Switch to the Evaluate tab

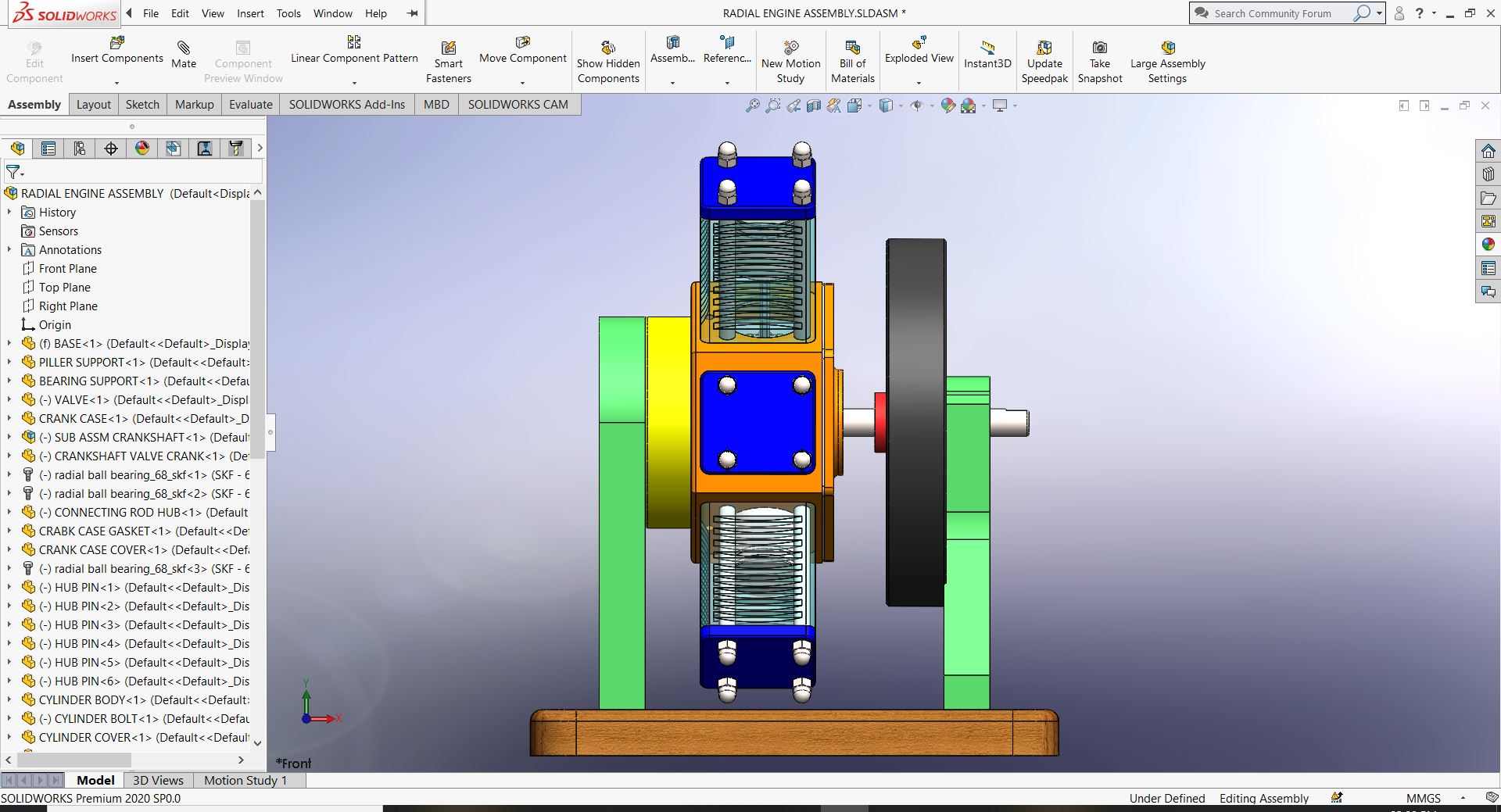251,105
